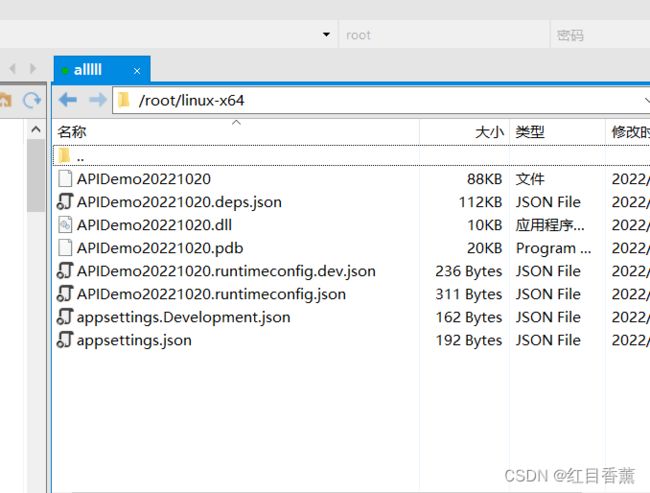Select APIDemo20221020.runtimeconfig.json file name

[211, 294]
